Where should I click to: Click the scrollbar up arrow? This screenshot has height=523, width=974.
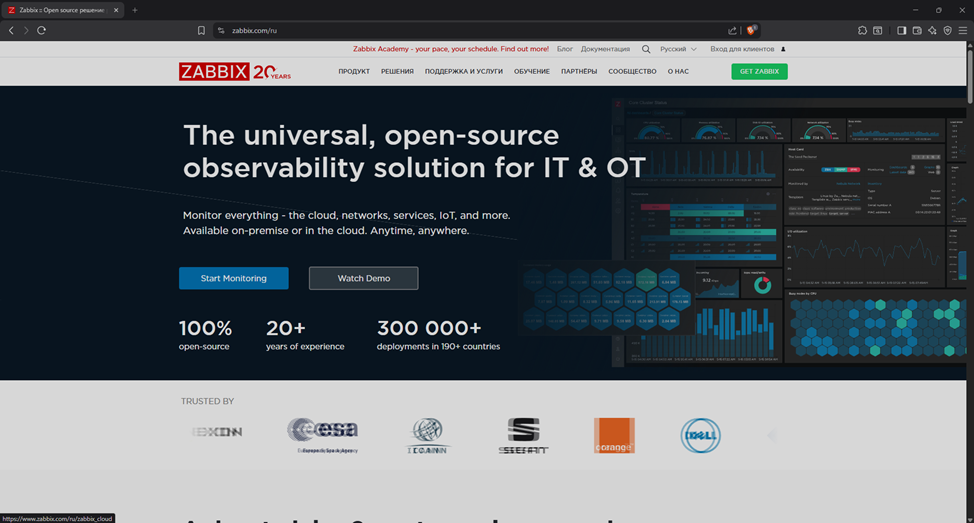point(970,45)
